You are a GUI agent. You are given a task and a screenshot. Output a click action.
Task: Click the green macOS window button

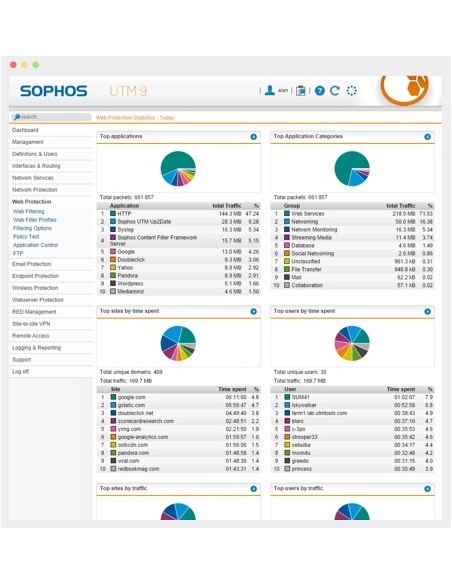[36, 65]
